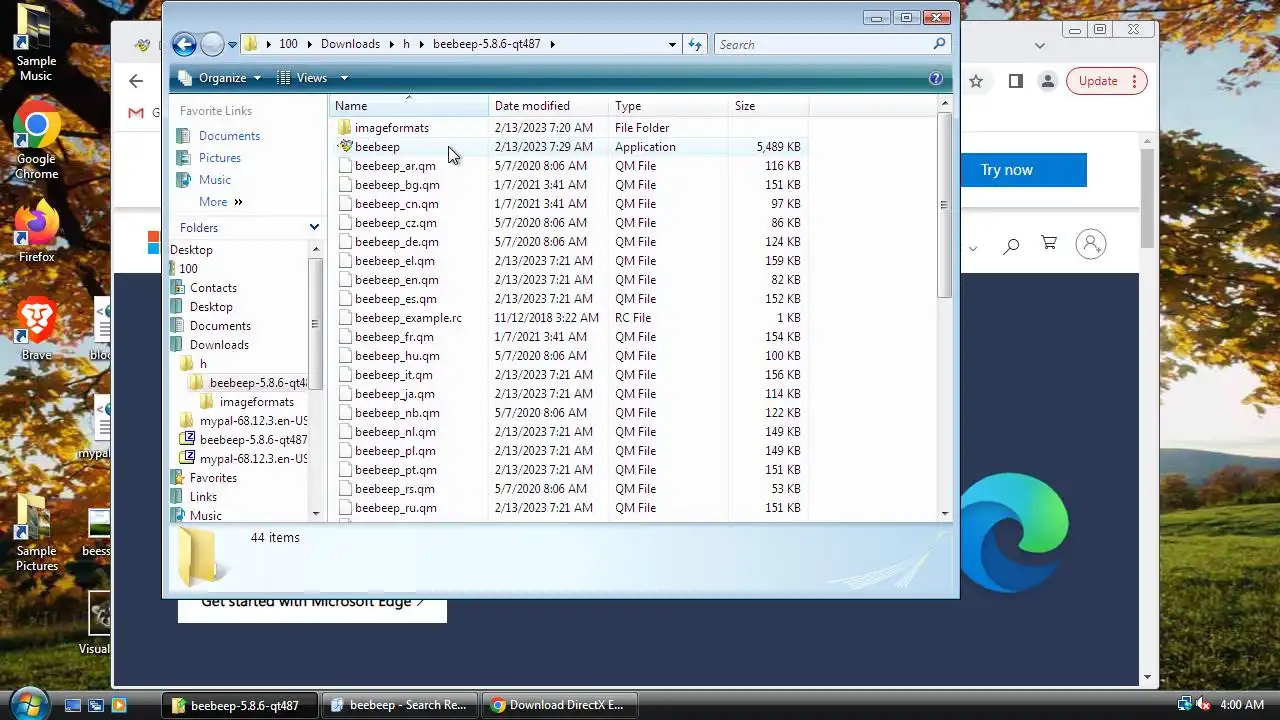This screenshot has width=1280, height=720.
Task: Sort by Name column header
Action: pyautogui.click(x=409, y=106)
